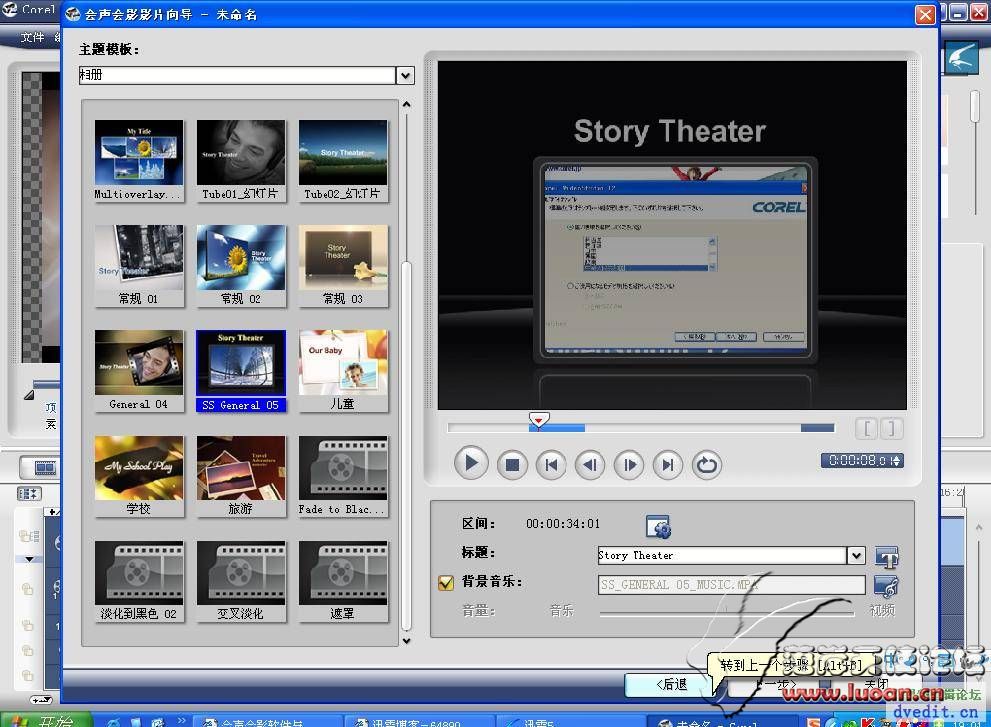
Task: Click the mark-in bracket button
Action: (867, 429)
